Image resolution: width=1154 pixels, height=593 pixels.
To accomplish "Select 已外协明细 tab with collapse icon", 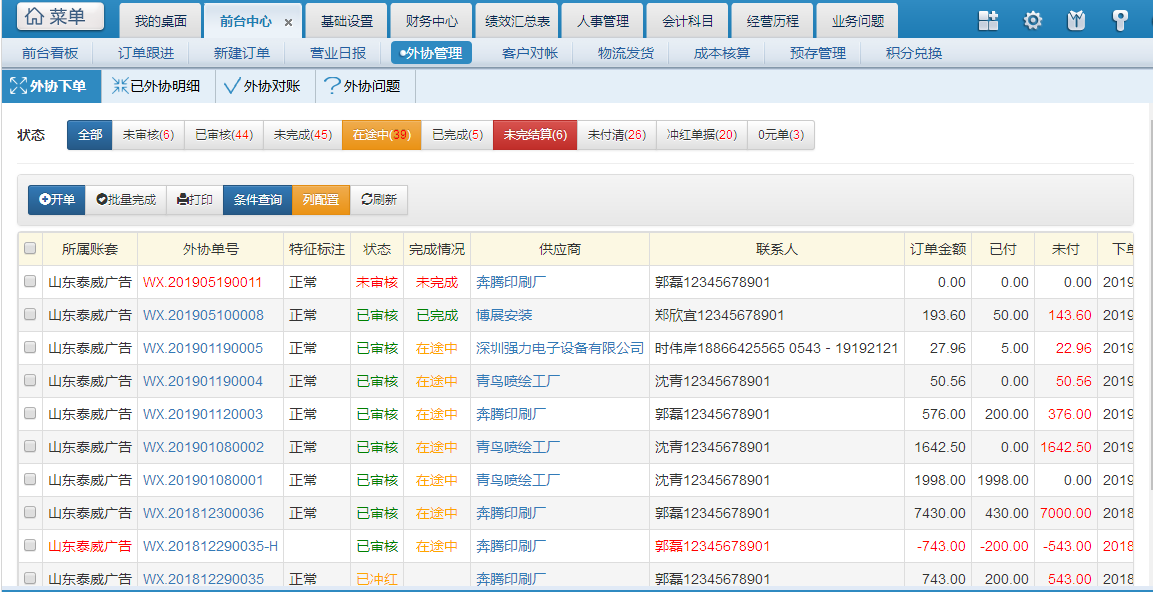I will click(158, 86).
